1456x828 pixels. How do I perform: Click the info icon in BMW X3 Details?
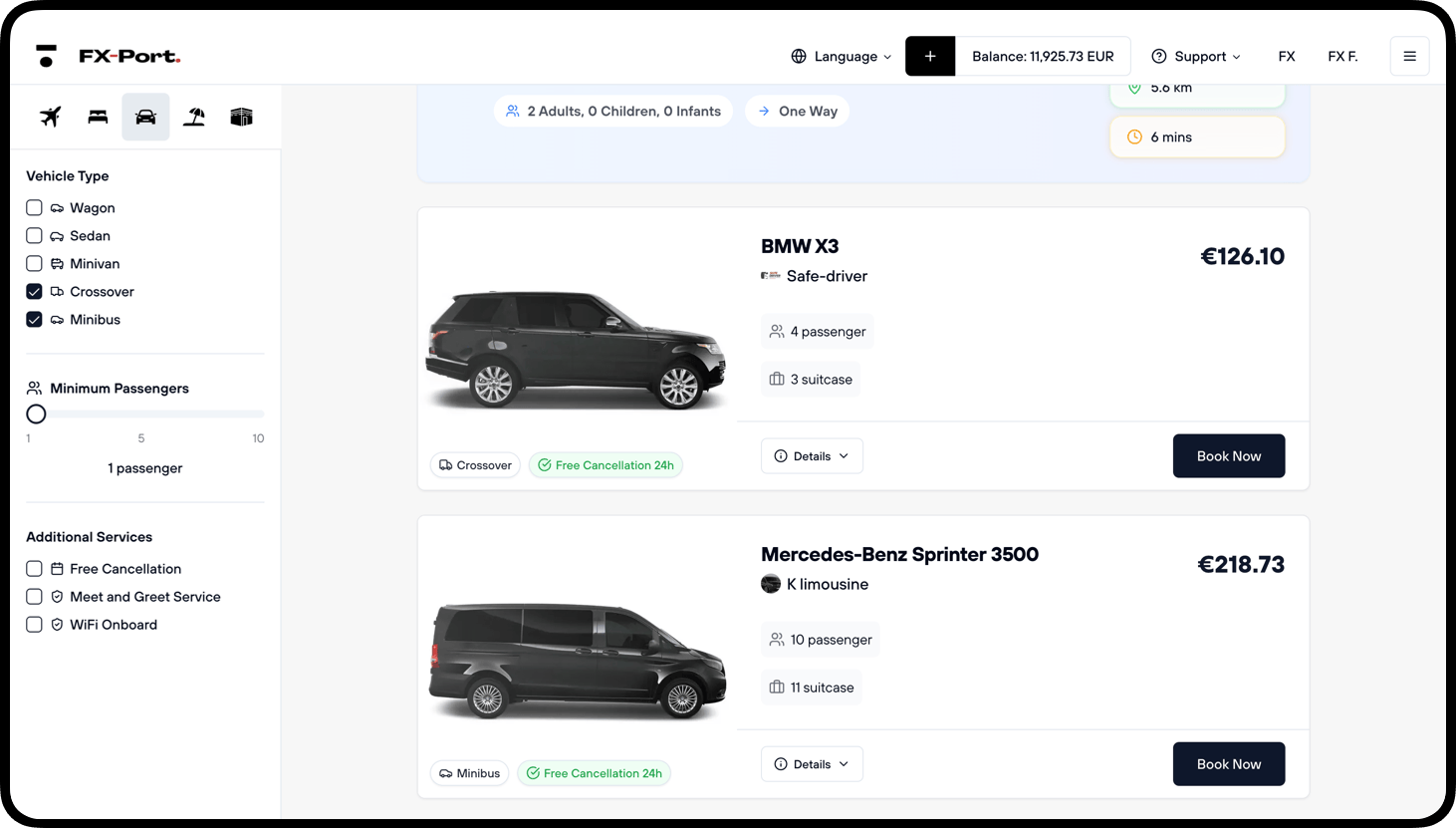pos(781,456)
